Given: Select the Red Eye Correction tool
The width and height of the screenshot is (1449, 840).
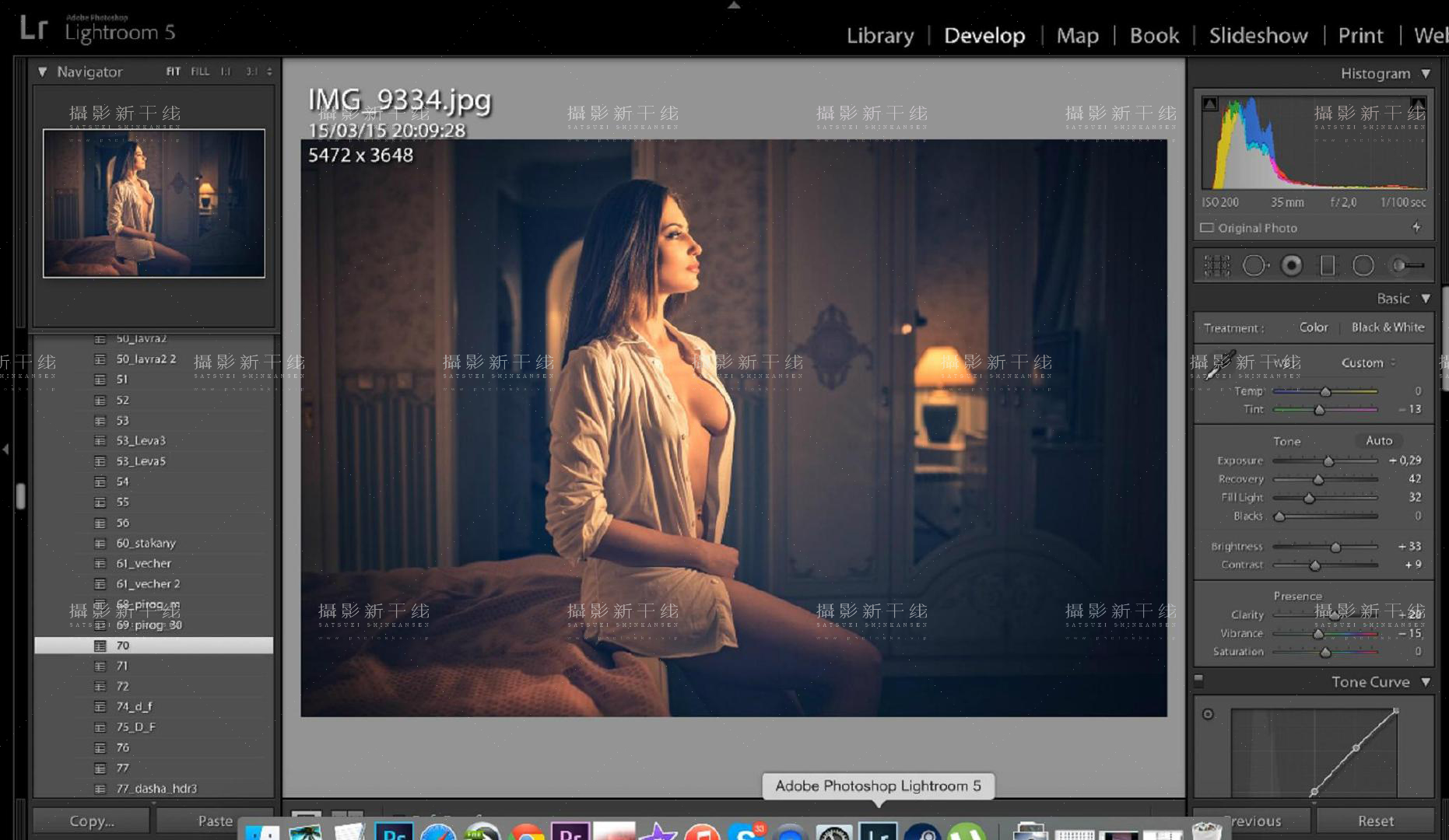Looking at the screenshot, I should (x=1292, y=266).
